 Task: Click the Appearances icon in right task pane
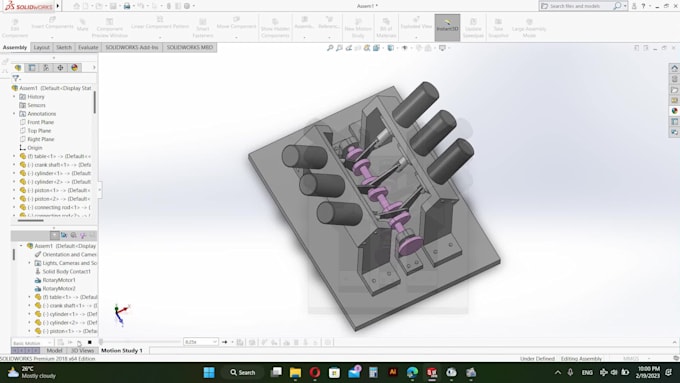coord(674,111)
